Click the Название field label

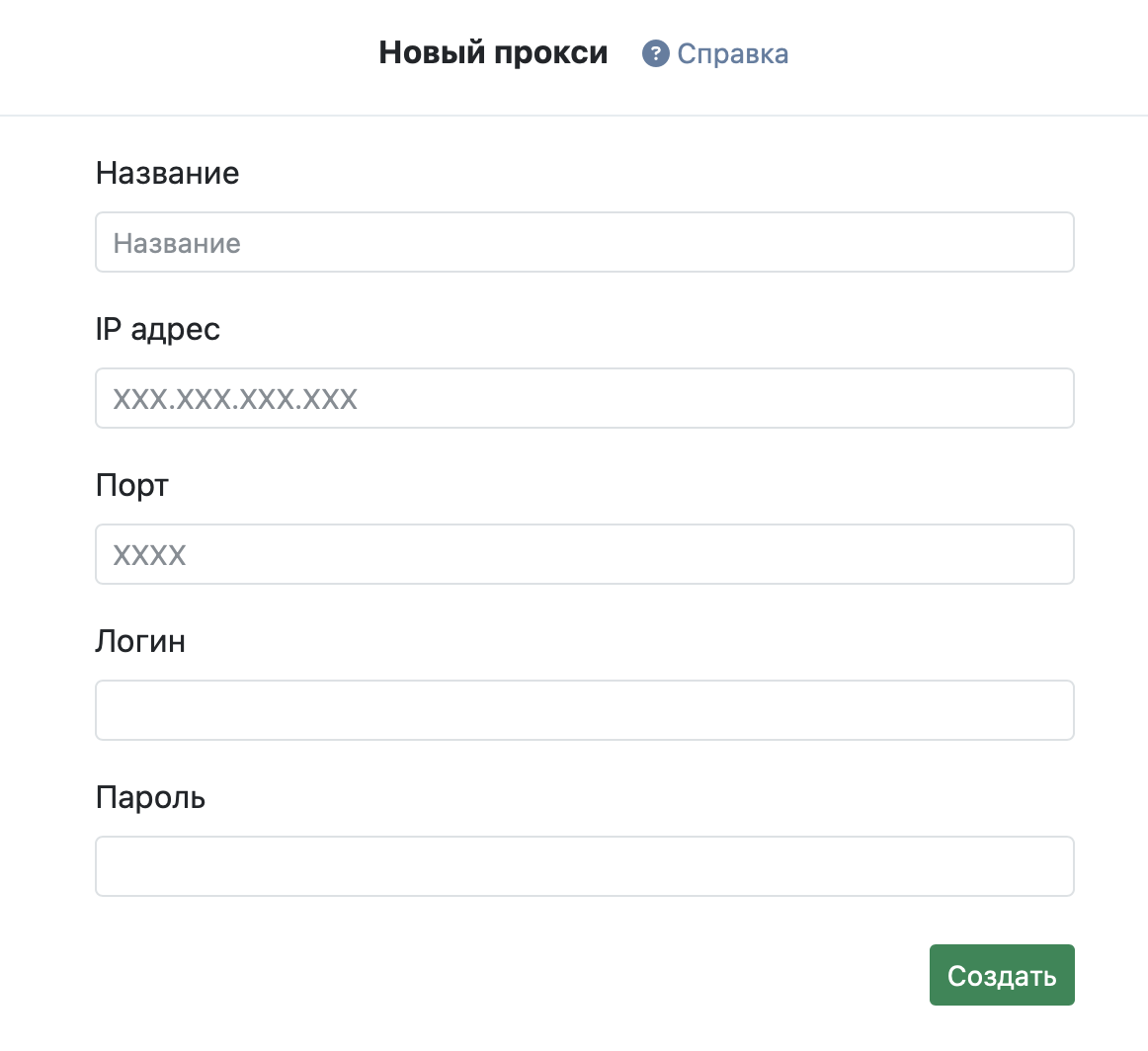[x=167, y=174]
